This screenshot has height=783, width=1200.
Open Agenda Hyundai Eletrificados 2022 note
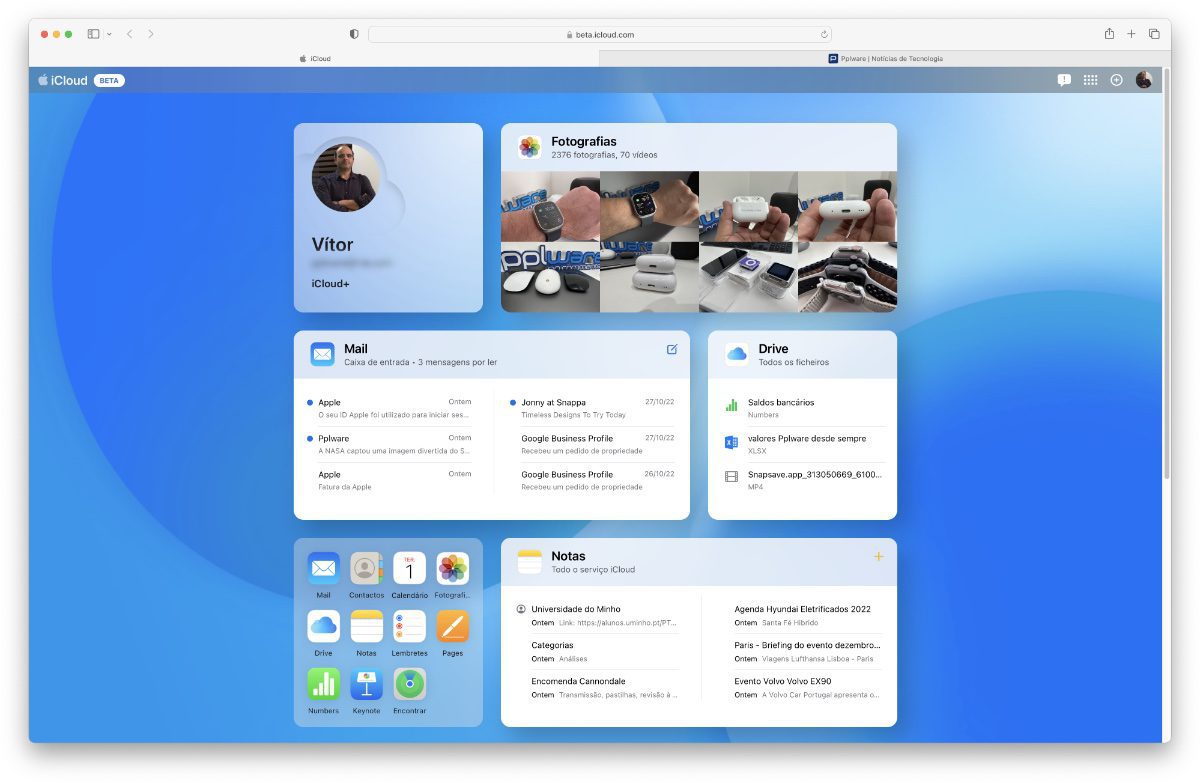808,615
